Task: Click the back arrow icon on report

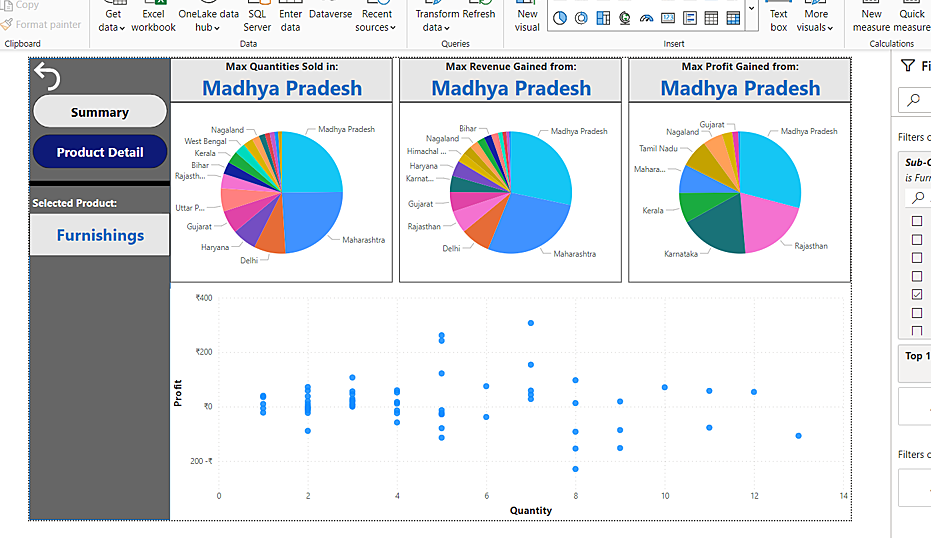Action: pos(47,76)
